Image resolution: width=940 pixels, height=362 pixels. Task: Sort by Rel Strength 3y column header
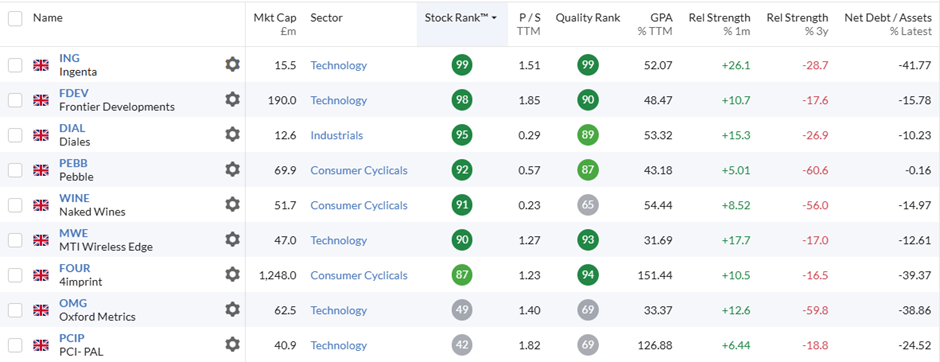797,24
